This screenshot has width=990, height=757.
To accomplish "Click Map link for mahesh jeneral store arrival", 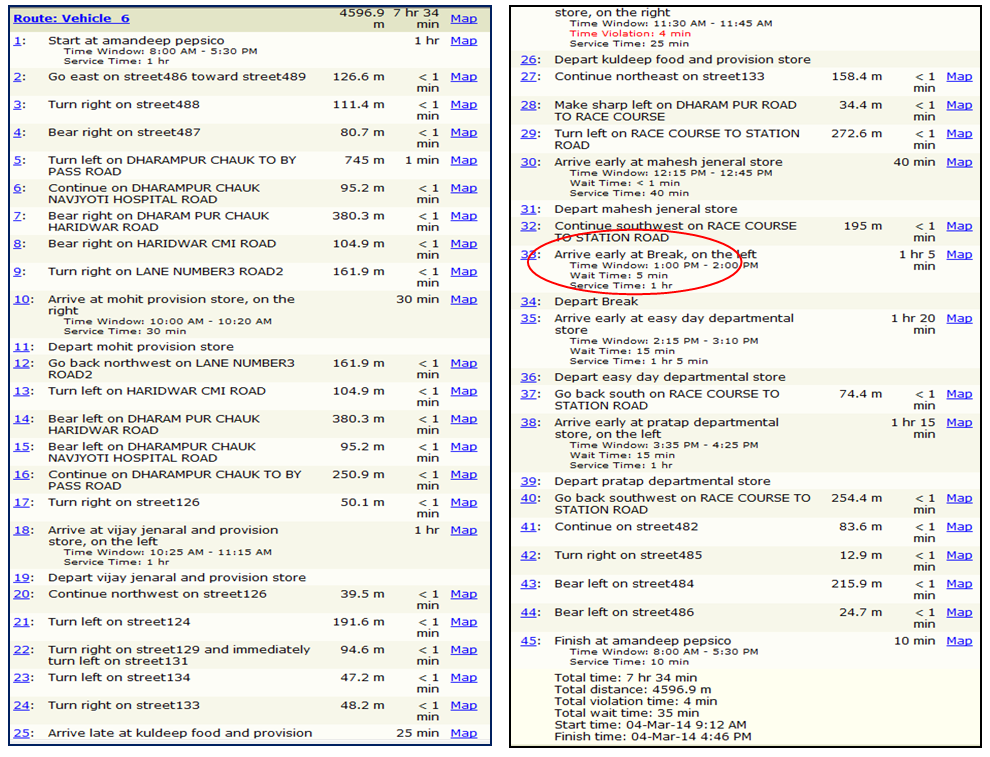I will [959, 162].
